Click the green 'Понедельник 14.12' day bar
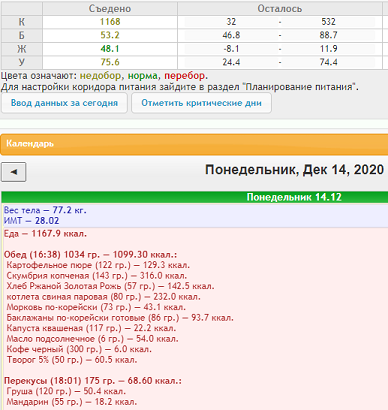The height and width of the screenshot is (410, 388). pyautogui.click(x=195, y=197)
